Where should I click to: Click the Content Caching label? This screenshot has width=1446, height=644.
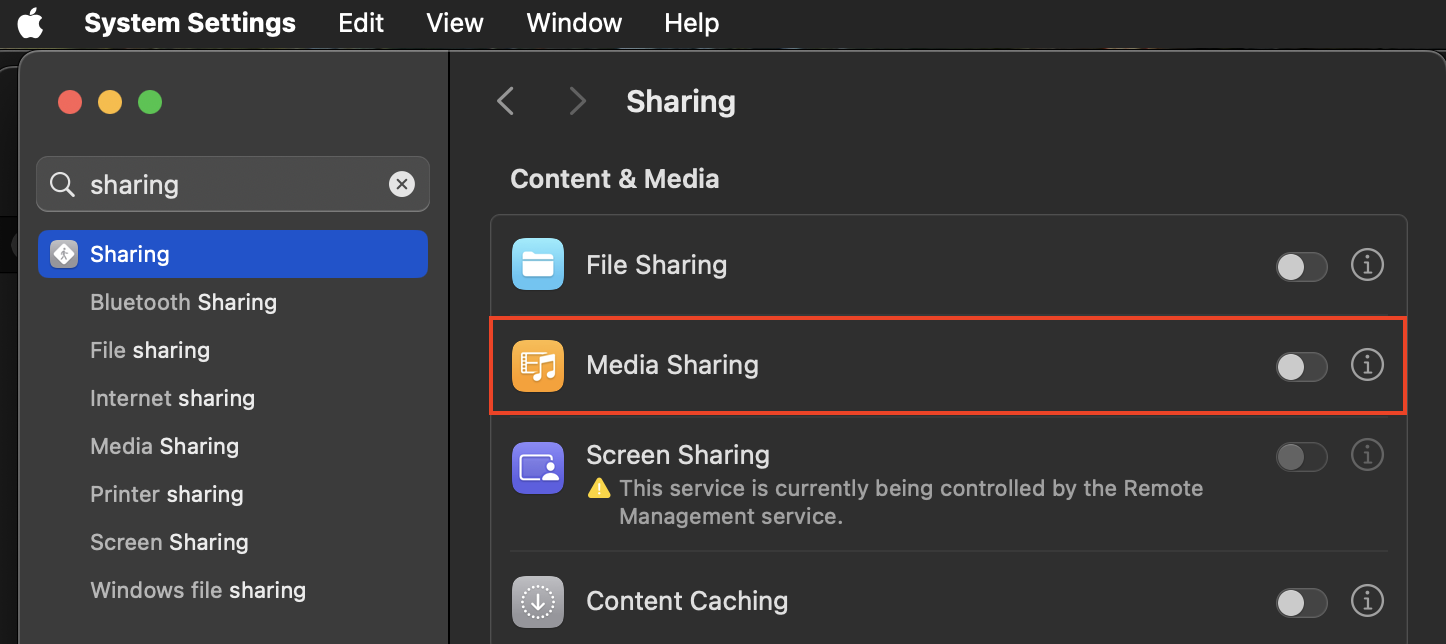pyautogui.click(x=687, y=601)
